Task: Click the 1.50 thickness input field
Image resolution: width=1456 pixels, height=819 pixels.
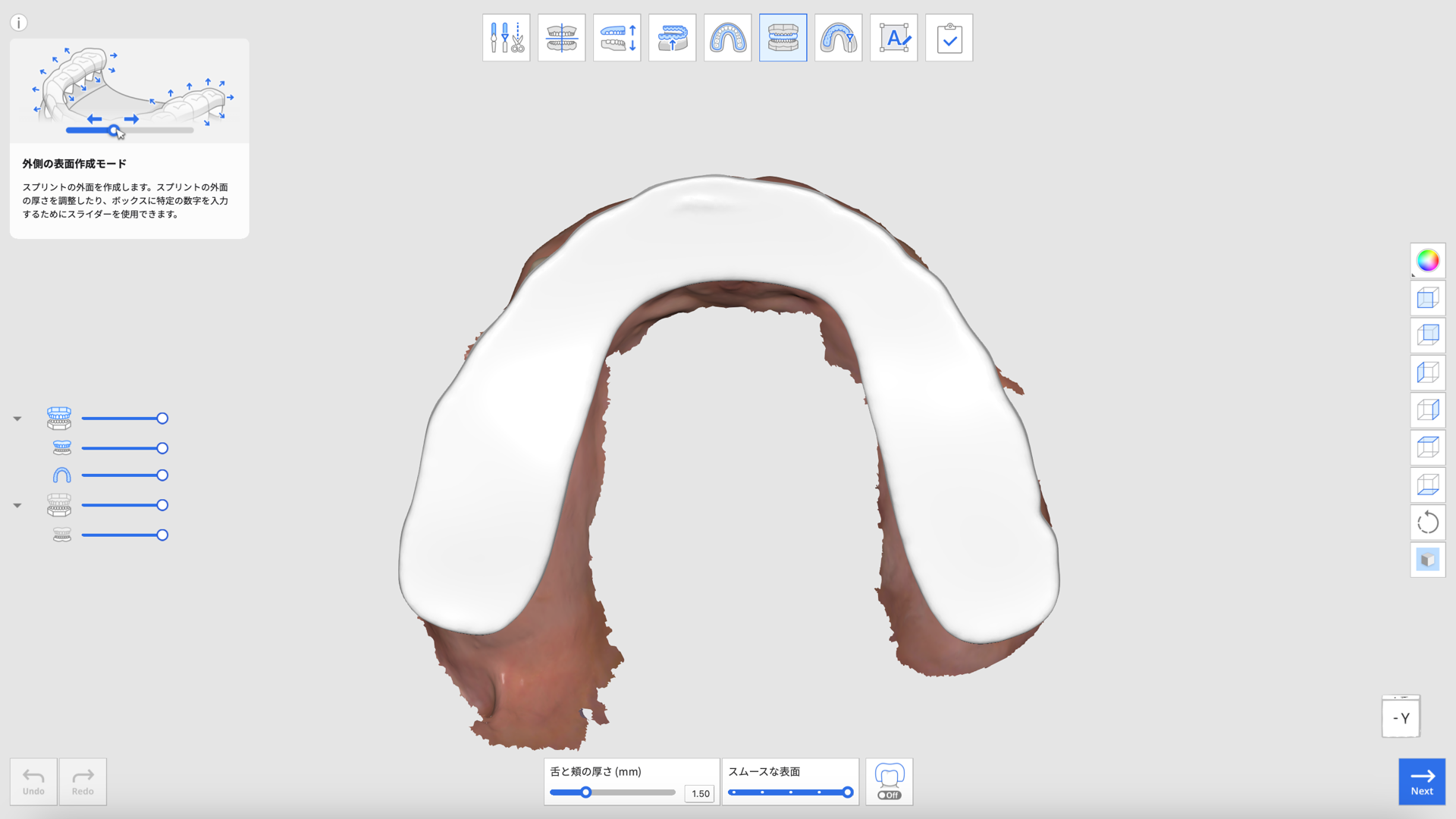Action: point(698,793)
